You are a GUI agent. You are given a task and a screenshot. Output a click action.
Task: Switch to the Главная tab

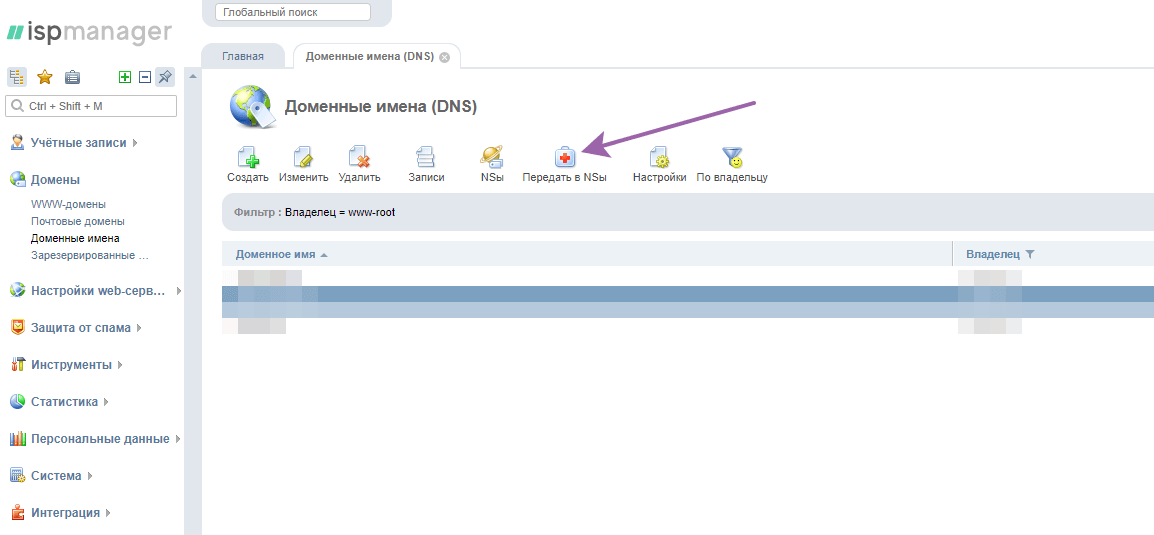[x=243, y=57]
